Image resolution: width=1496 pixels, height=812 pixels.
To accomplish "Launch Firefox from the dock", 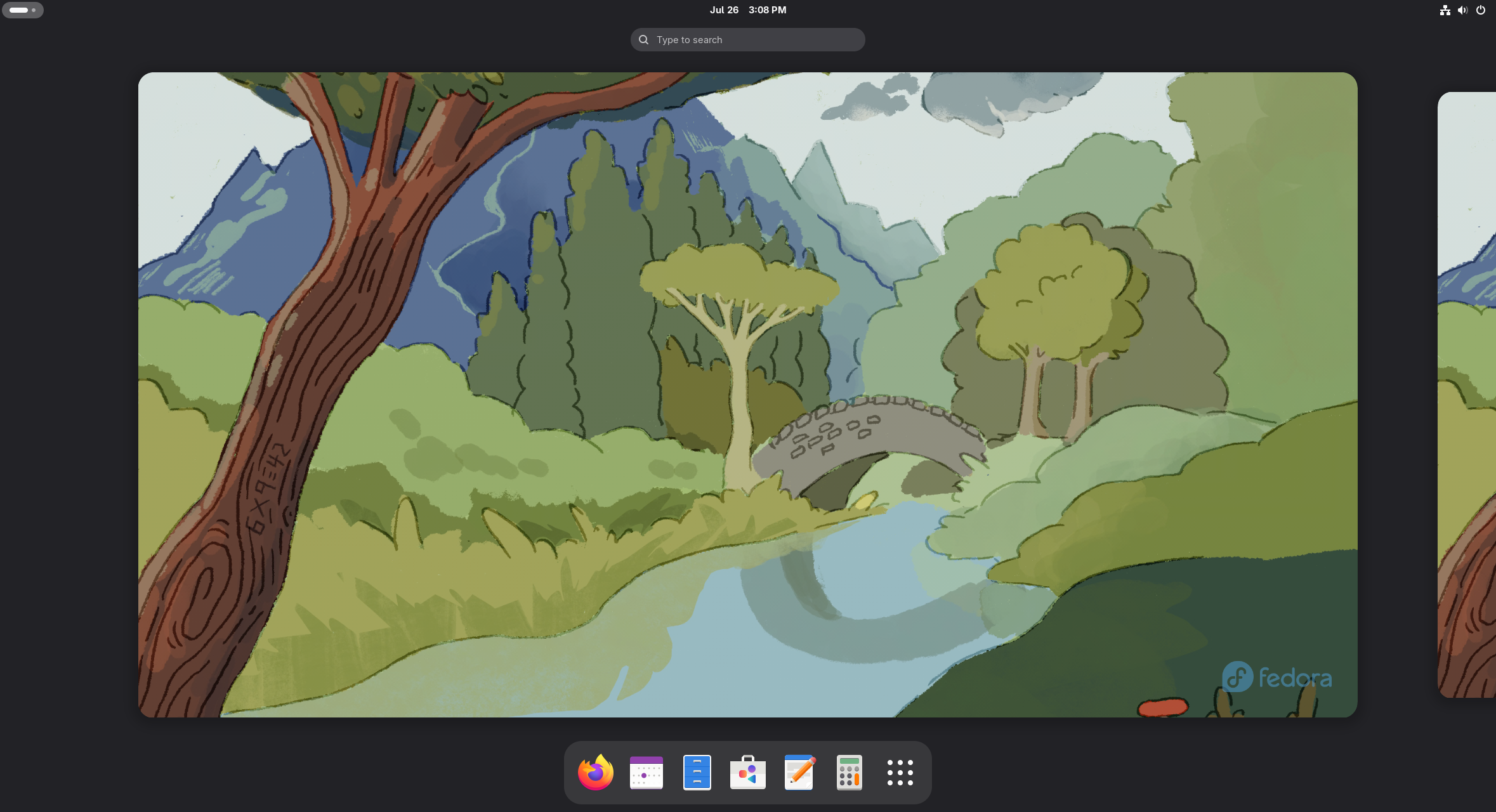I will coord(595,772).
